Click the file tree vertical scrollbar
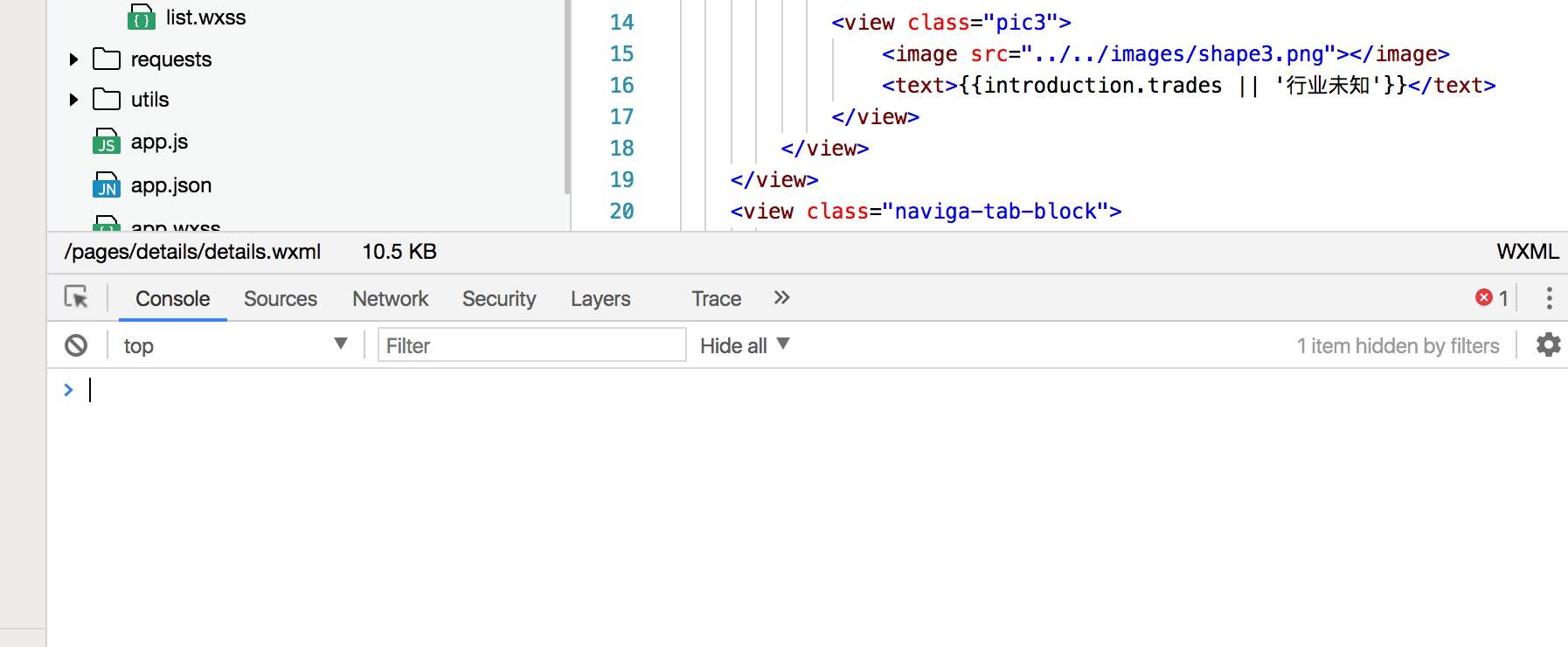Screen dimensions: 1568x647 (x=567, y=96)
